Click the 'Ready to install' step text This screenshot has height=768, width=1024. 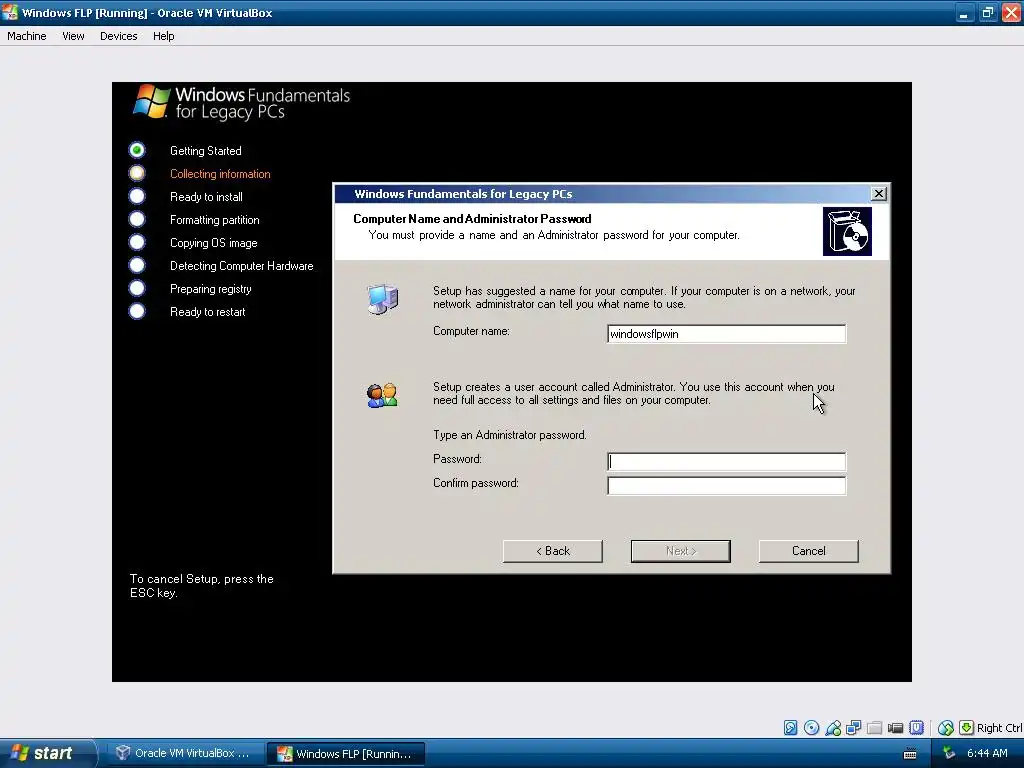pos(206,197)
